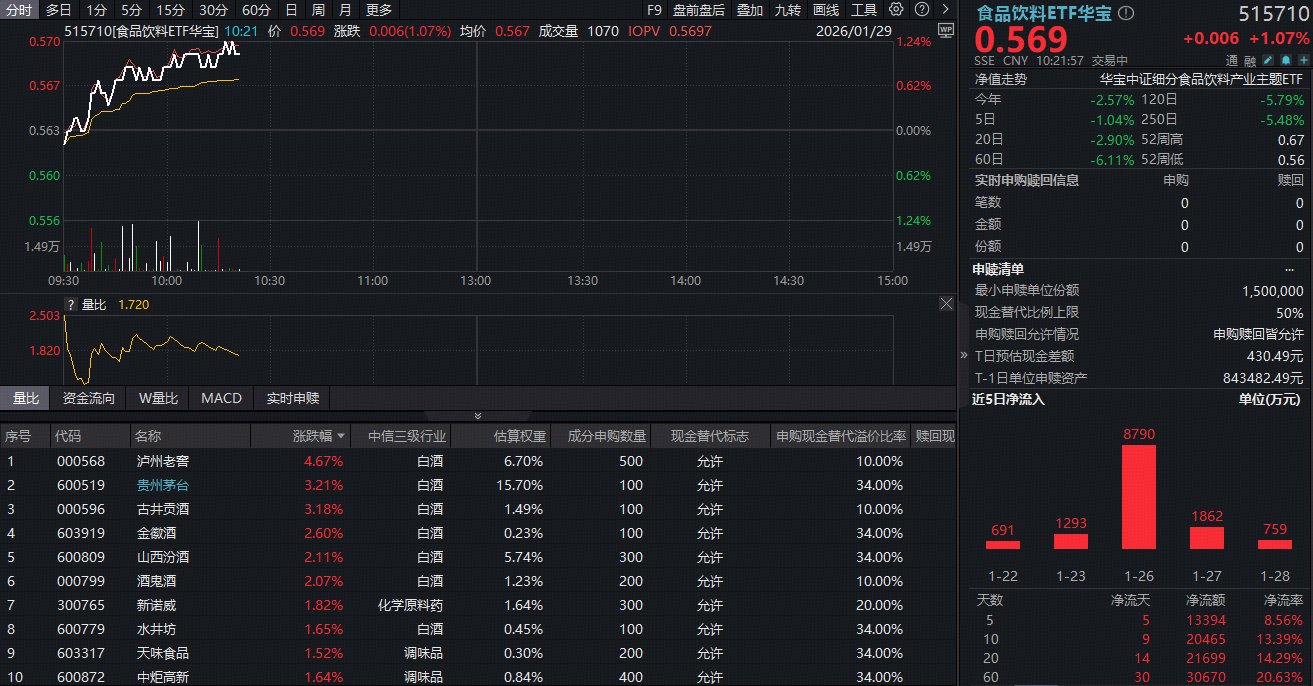
Task: Collapse the right panel with double chevron
Action: (964, 354)
